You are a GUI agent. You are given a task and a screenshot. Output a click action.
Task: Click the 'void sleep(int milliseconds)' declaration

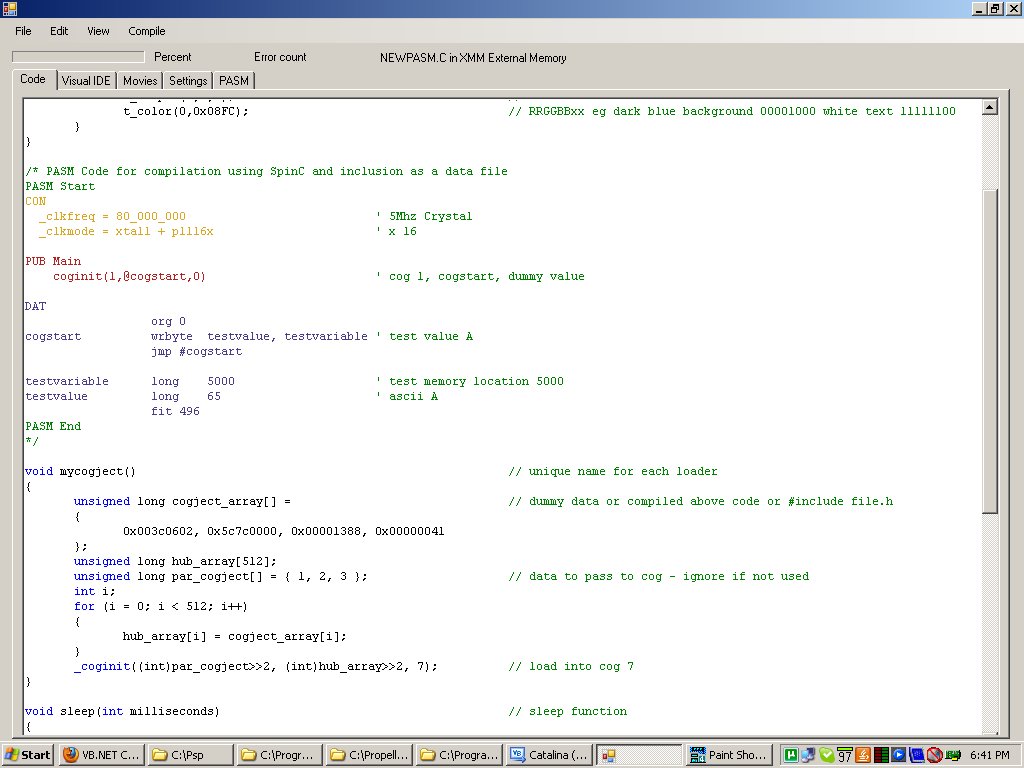[x=122, y=711]
